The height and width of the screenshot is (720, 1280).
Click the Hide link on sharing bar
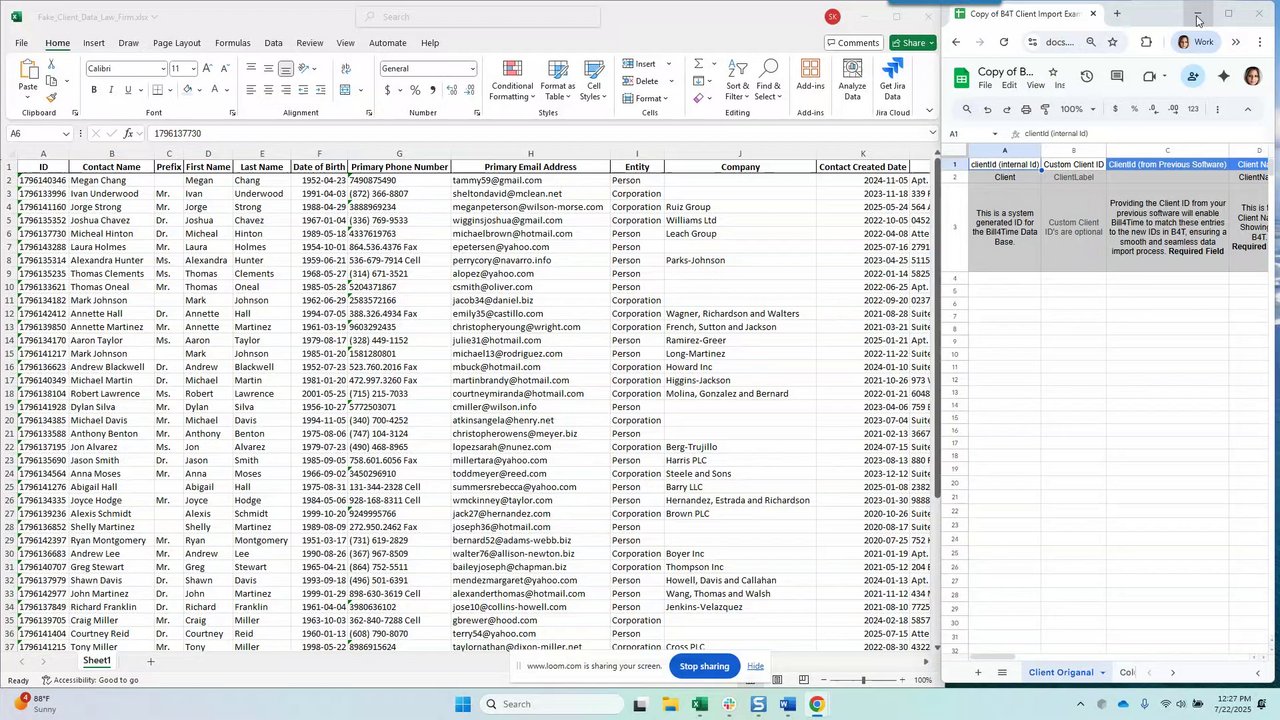point(755,666)
